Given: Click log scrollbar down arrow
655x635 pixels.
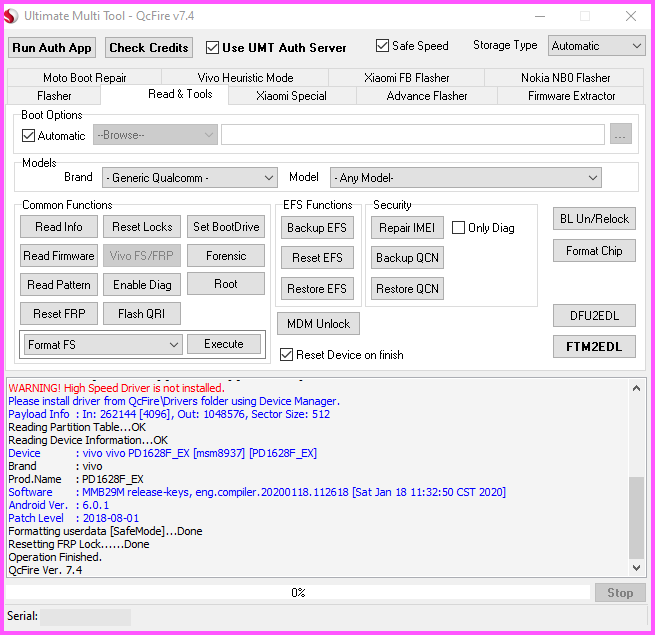Looking at the screenshot, I should click(x=636, y=568).
